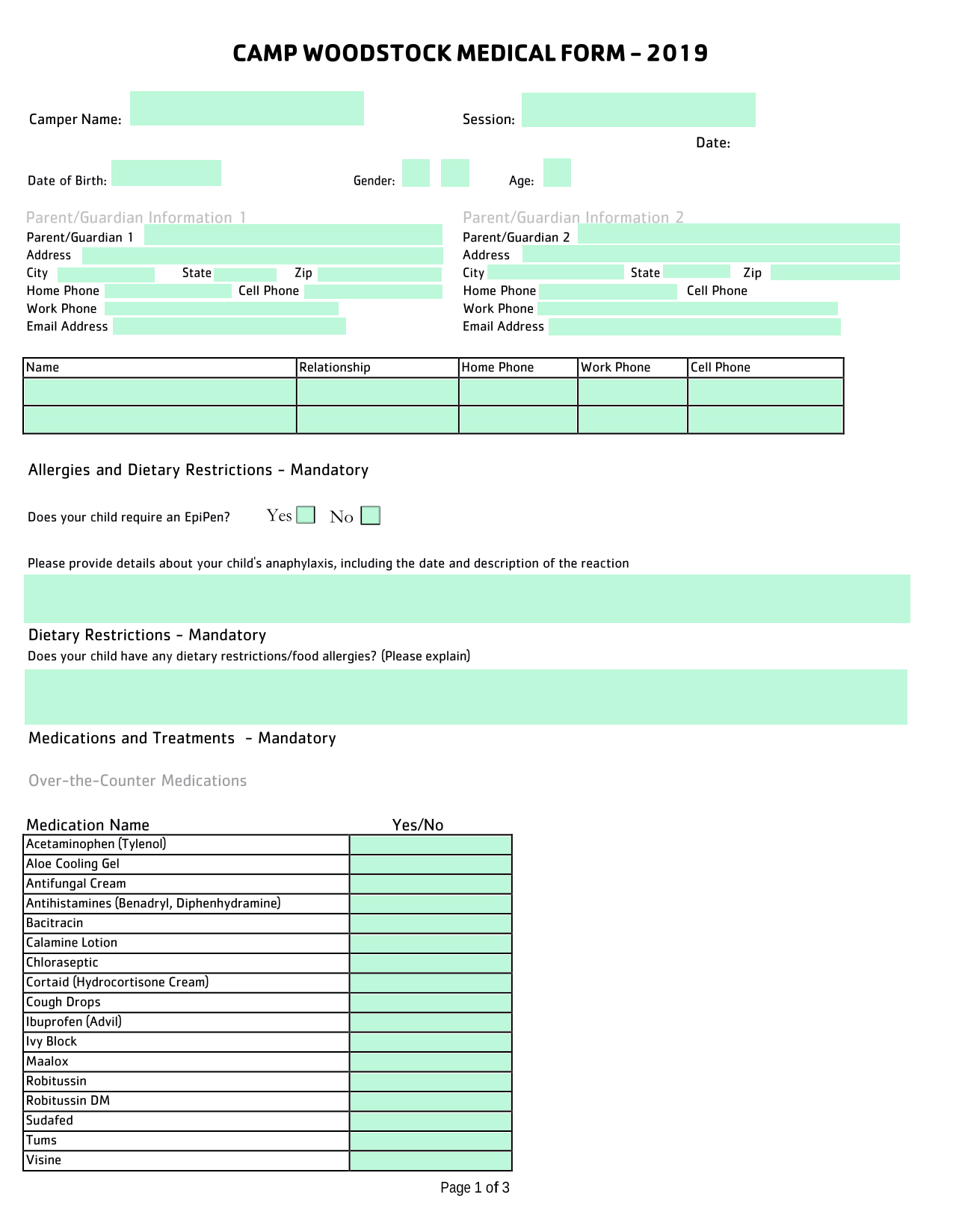Click first-row Name cell in contacts table
The height and width of the screenshot is (1232, 953).
[160, 392]
